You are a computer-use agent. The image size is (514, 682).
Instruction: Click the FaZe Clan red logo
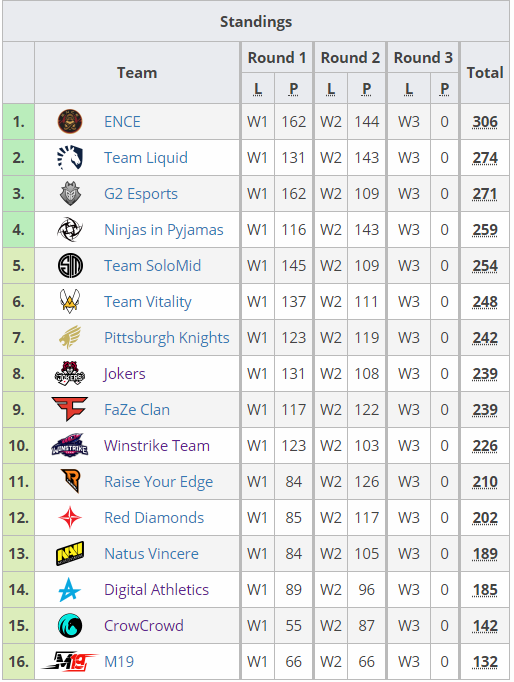pos(70,409)
